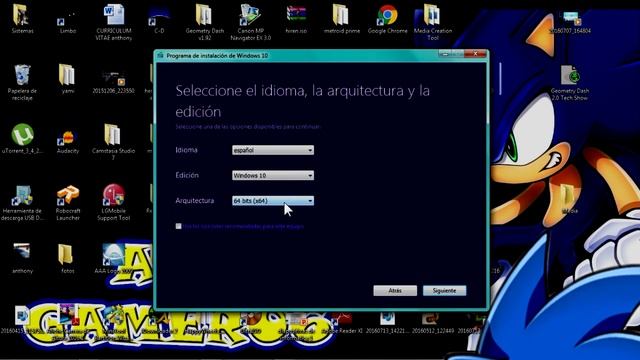Launch LGMobile Support Tool
The image size is (640, 360).
(113, 194)
